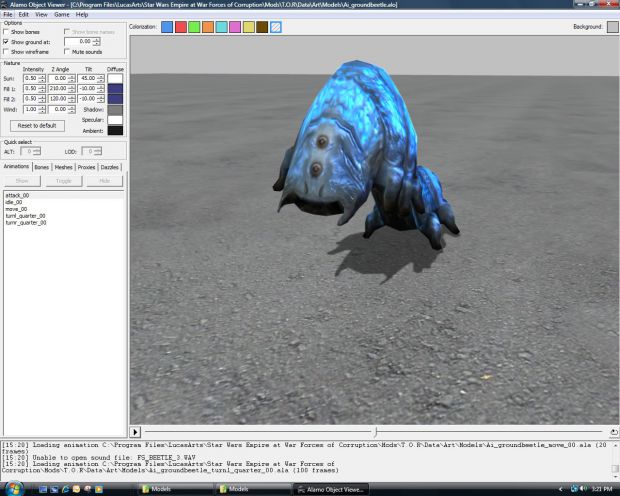Screen dimensions: 620x496
Task: Switch to the Dazzles tab
Action: point(110,167)
